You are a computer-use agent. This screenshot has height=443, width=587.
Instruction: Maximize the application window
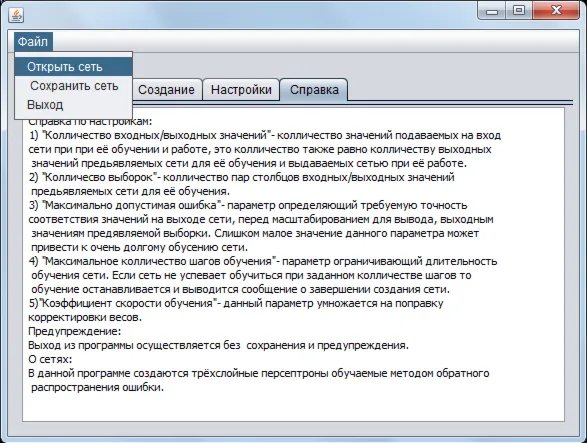pyautogui.click(x=519, y=11)
